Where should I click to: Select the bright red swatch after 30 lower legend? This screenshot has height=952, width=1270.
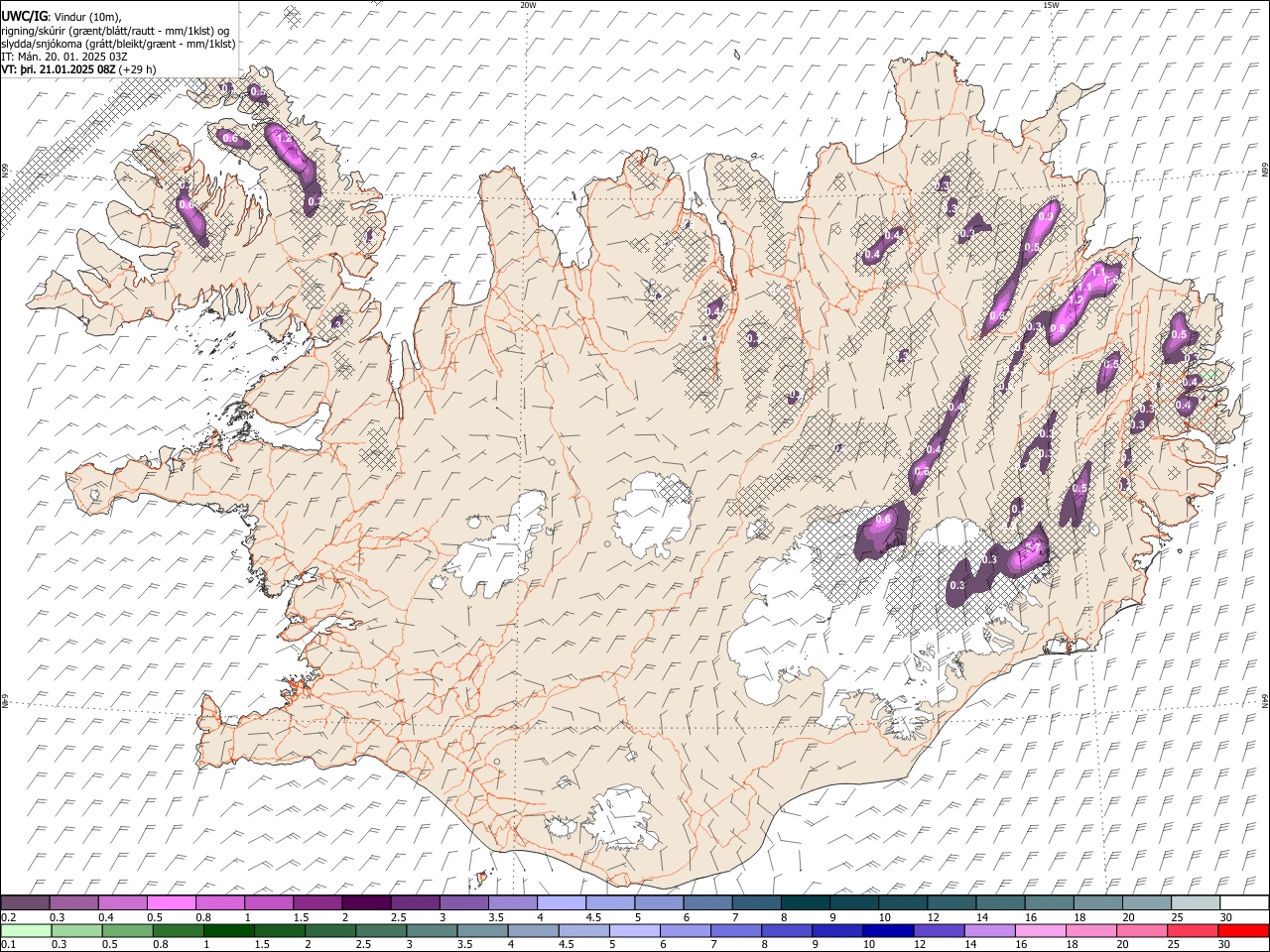(x=1244, y=930)
